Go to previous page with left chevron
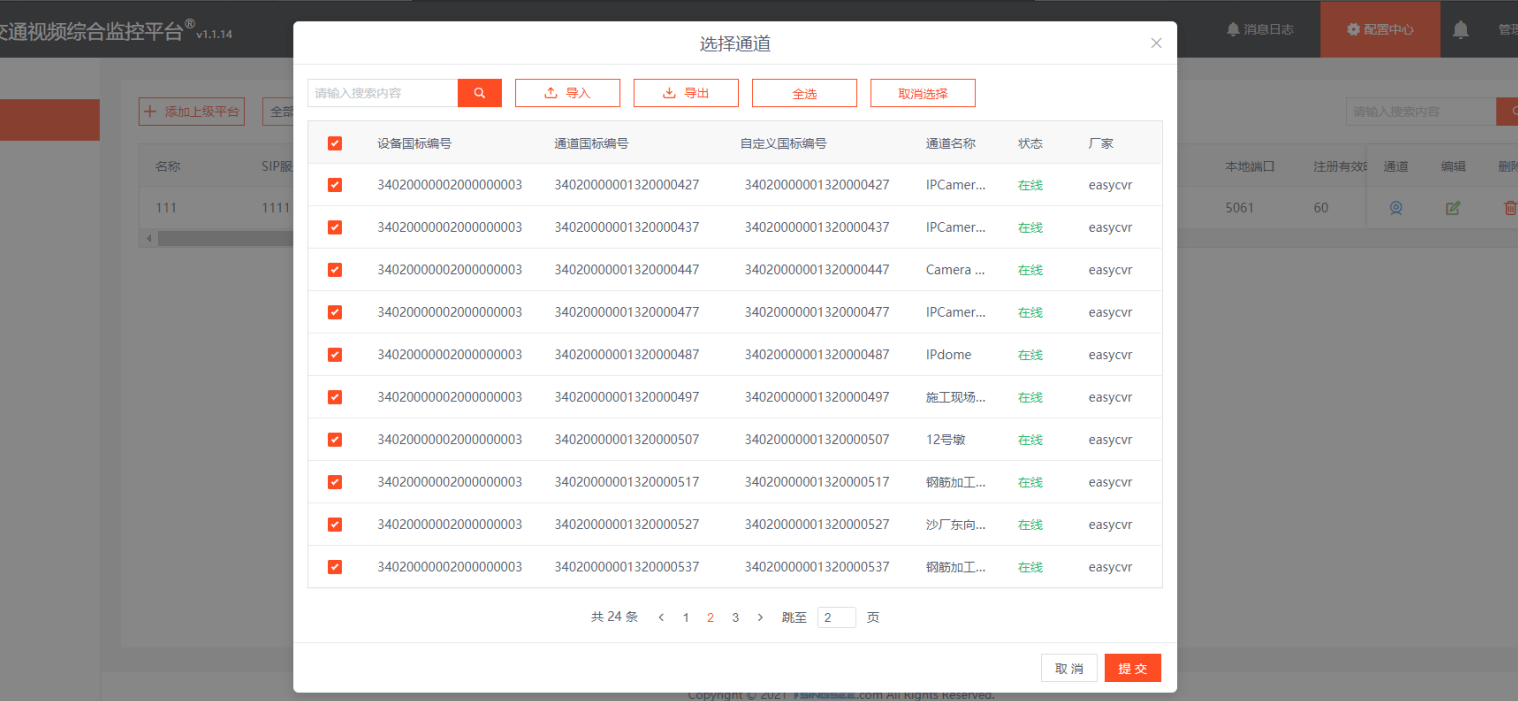This screenshot has height=701, width=1518. tap(661, 618)
